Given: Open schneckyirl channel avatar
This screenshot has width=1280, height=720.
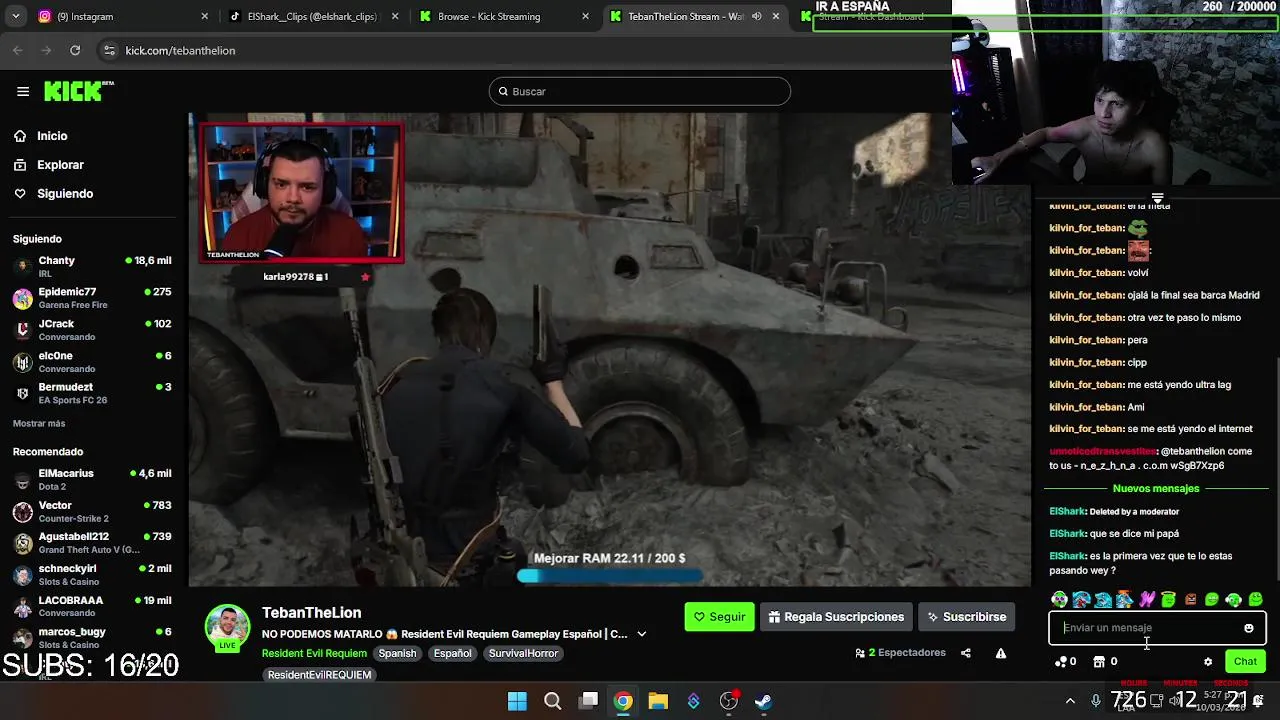Looking at the screenshot, I should click(22, 575).
